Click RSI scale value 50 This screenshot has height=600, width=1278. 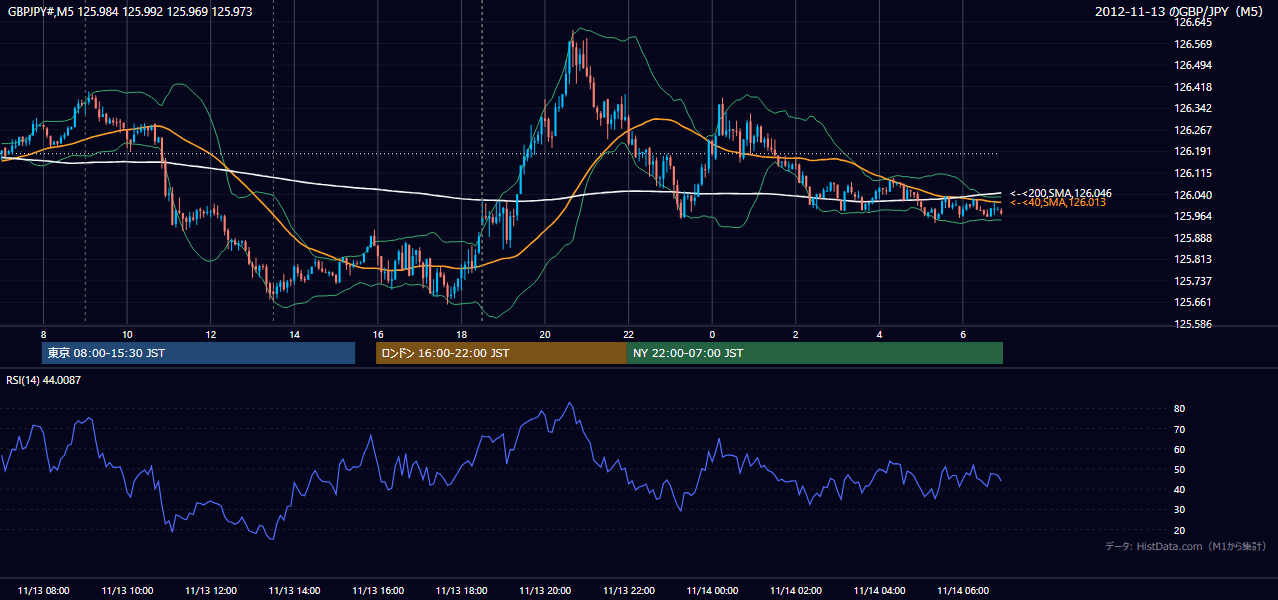click(1179, 469)
